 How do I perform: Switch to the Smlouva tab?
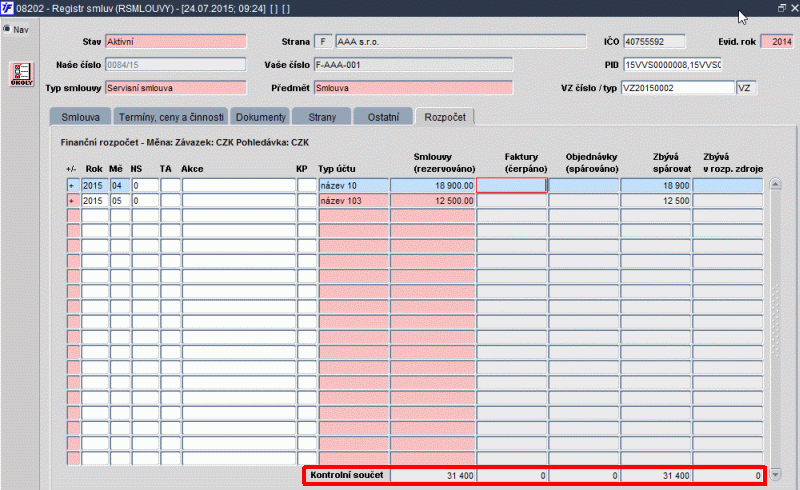click(80, 118)
